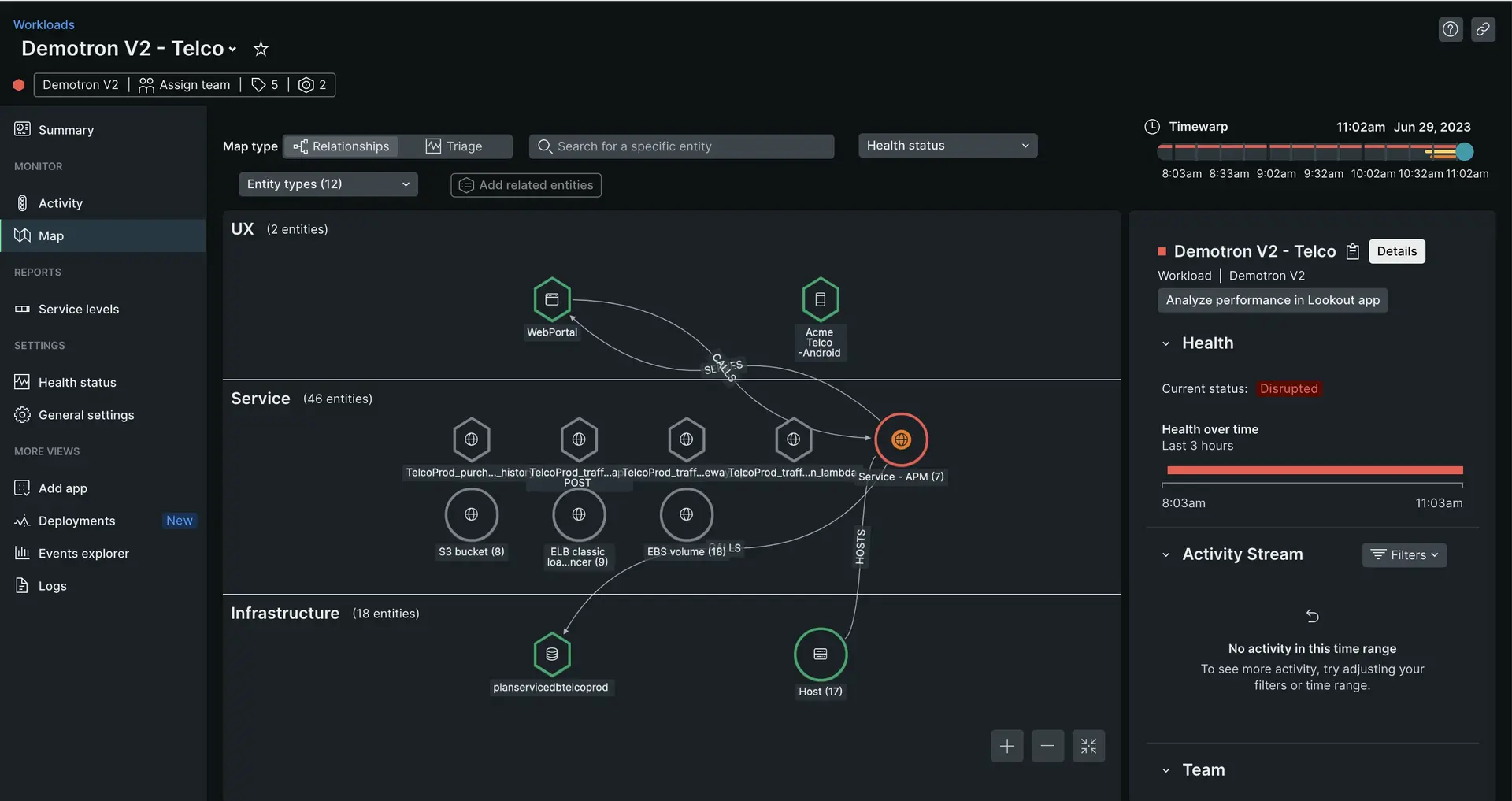Favorite the workload with star icon

click(261, 49)
